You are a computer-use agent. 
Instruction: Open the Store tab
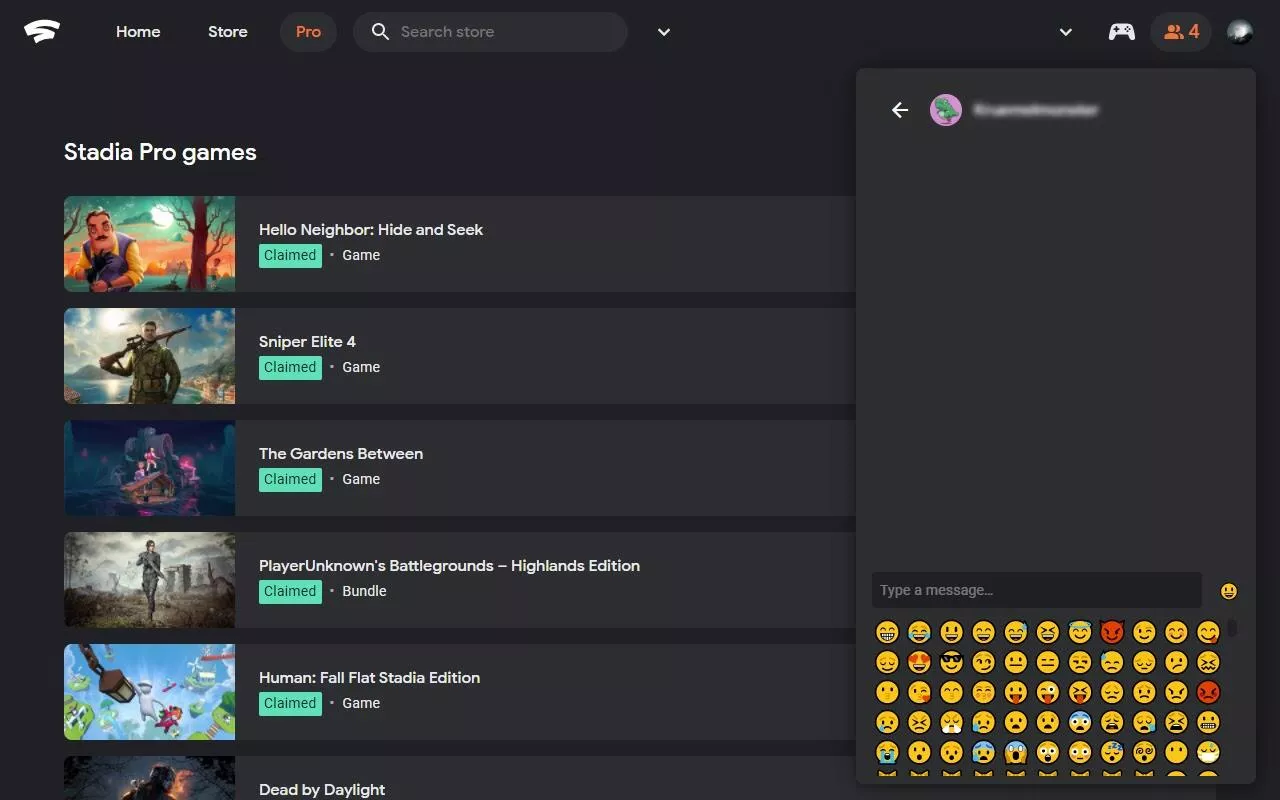pos(227,32)
